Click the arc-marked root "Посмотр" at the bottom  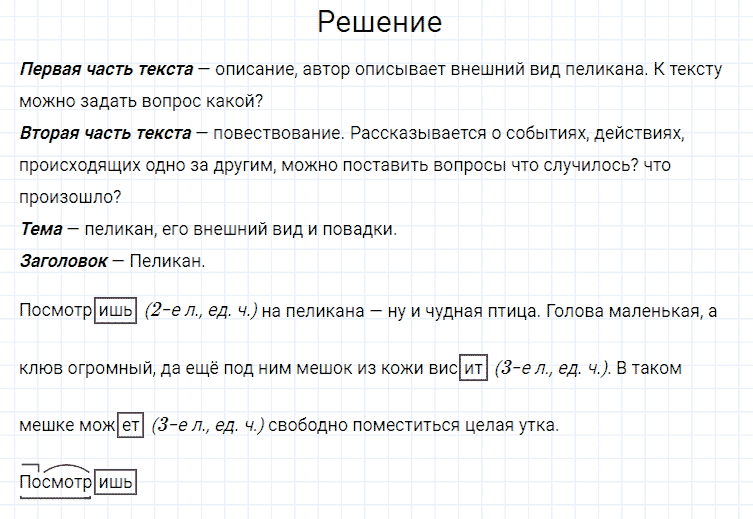coord(56,483)
